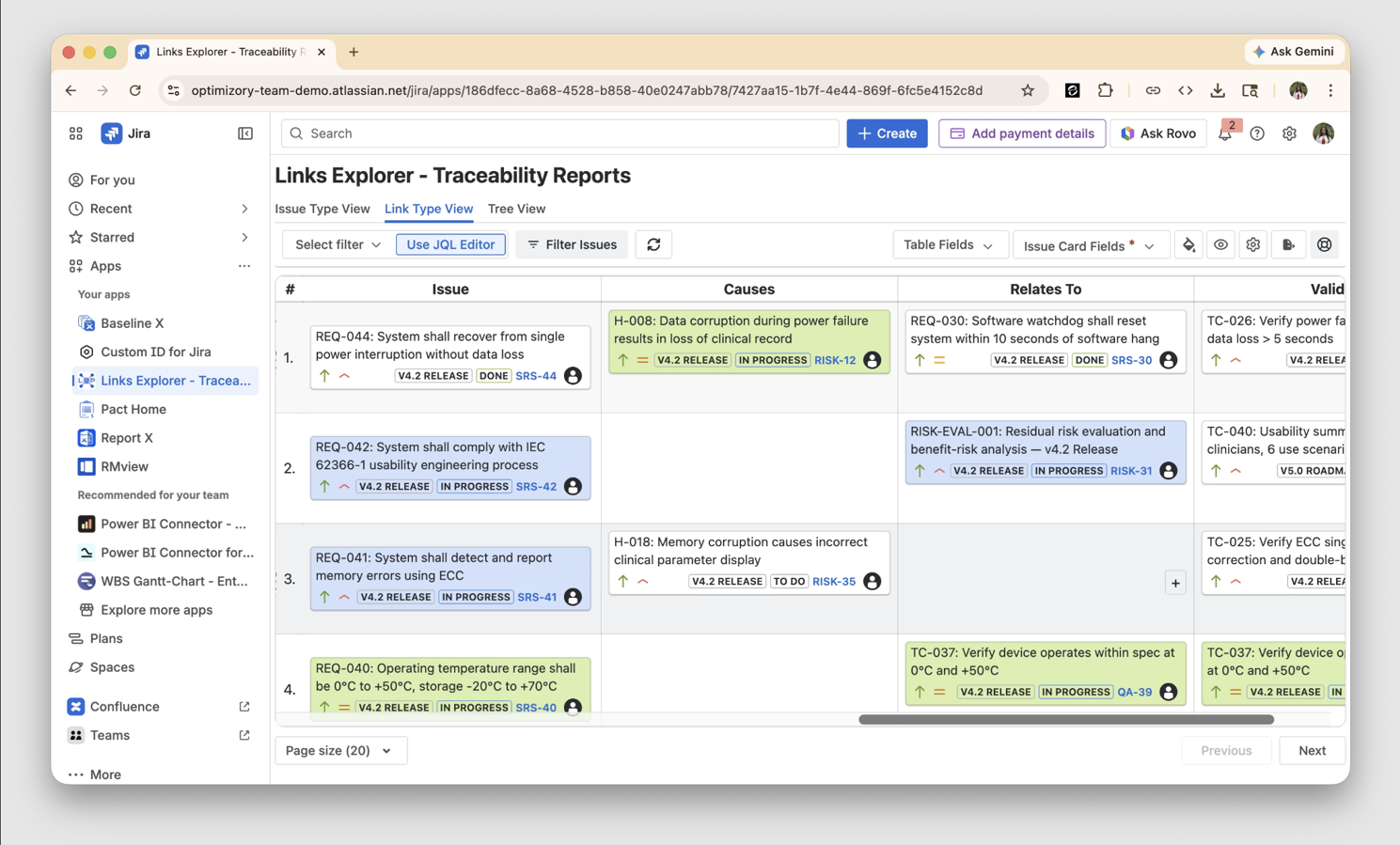Bookmark this page with the star icon
This screenshot has width=1400, height=845.
tap(1028, 90)
